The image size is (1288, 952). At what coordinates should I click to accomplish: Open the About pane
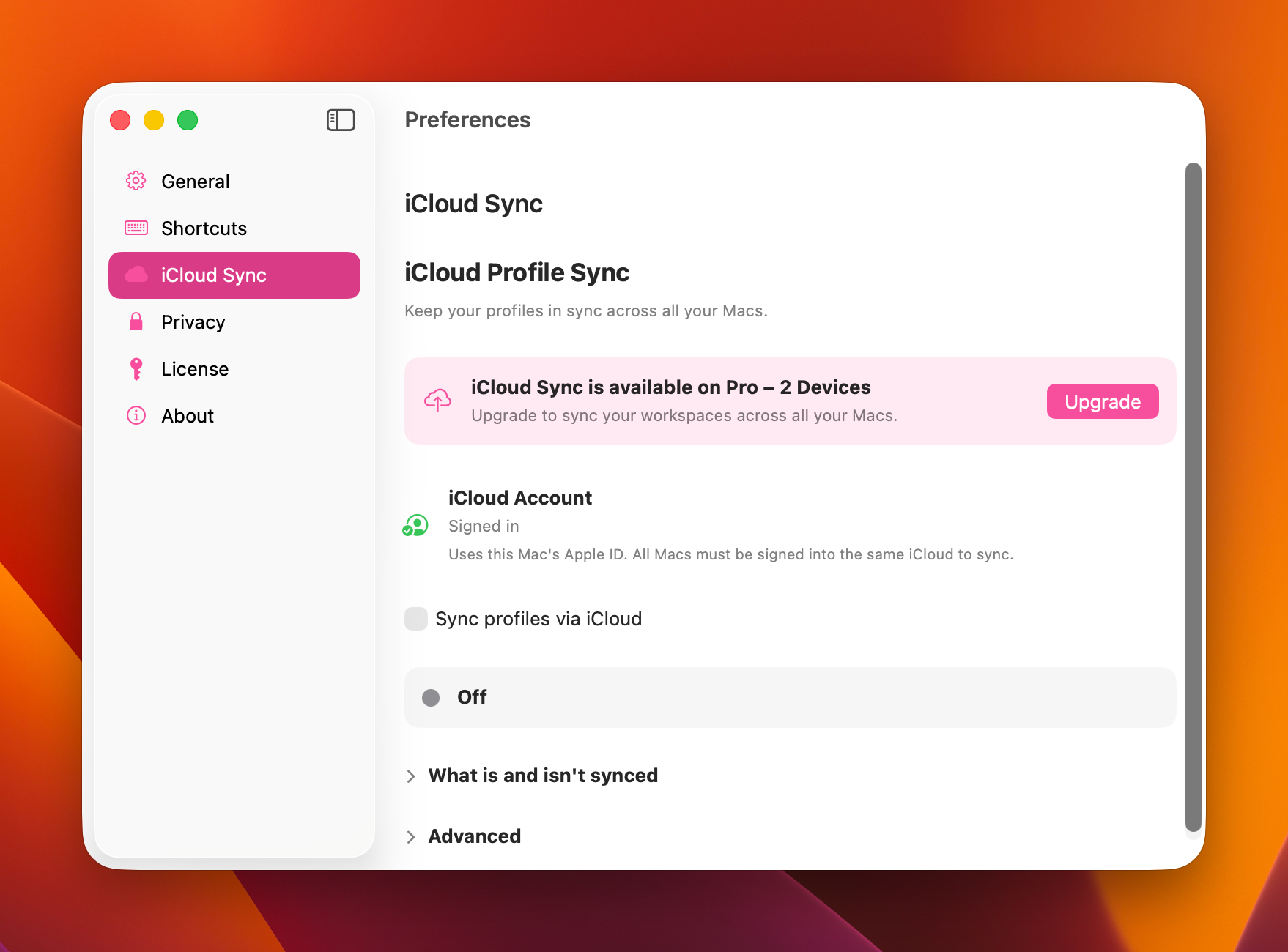tap(234, 415)
